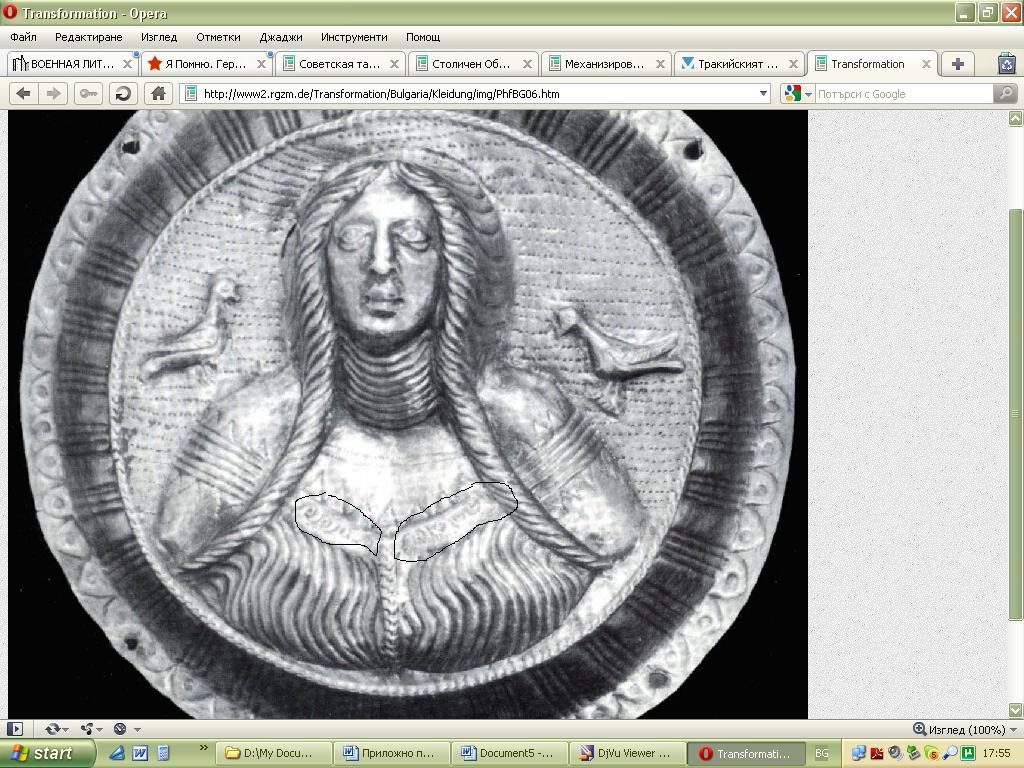Open a new tab with the plus button
The image size is (1024, 768).
(957, 64)
